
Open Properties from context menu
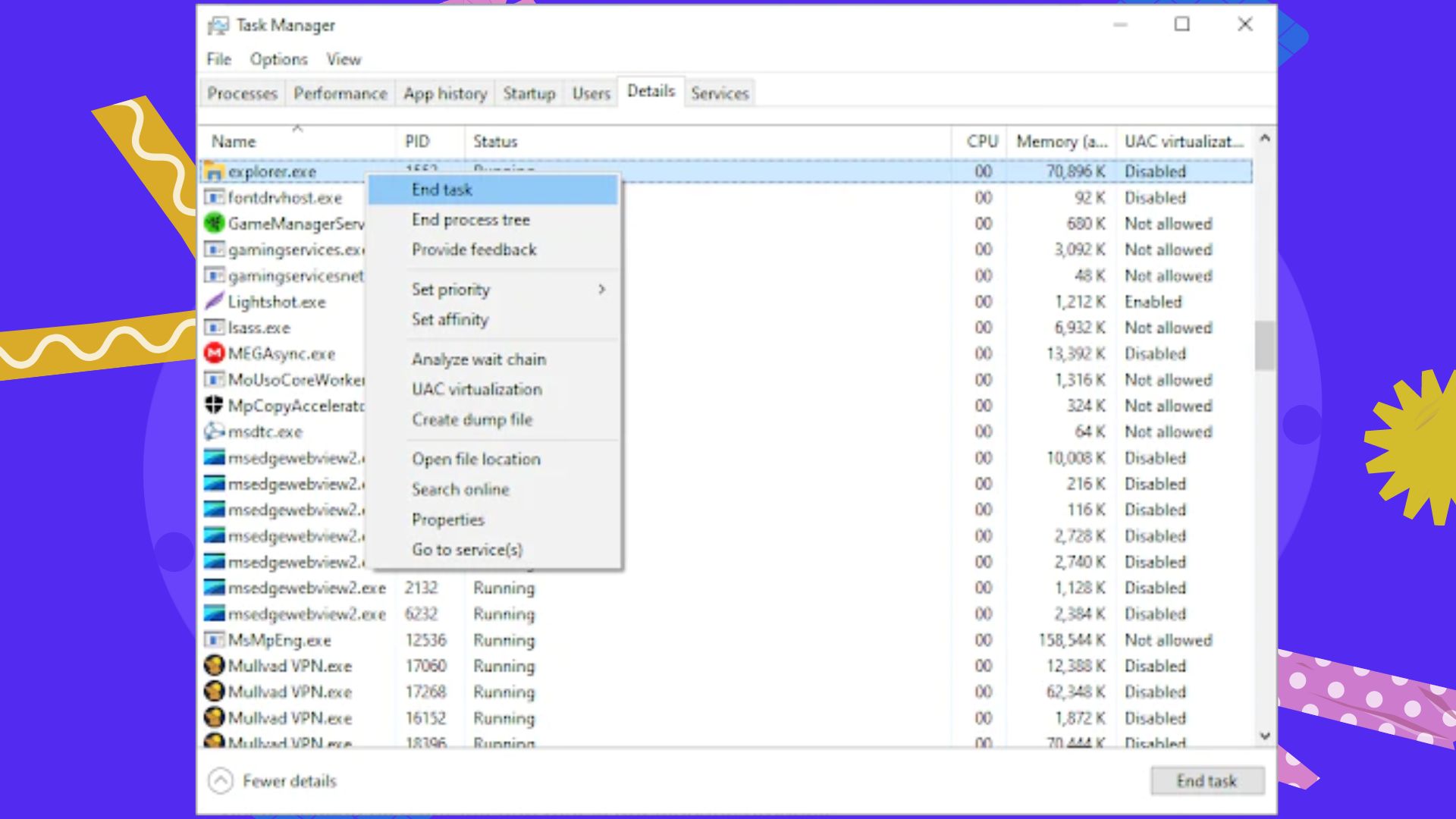tap(493, 519)
